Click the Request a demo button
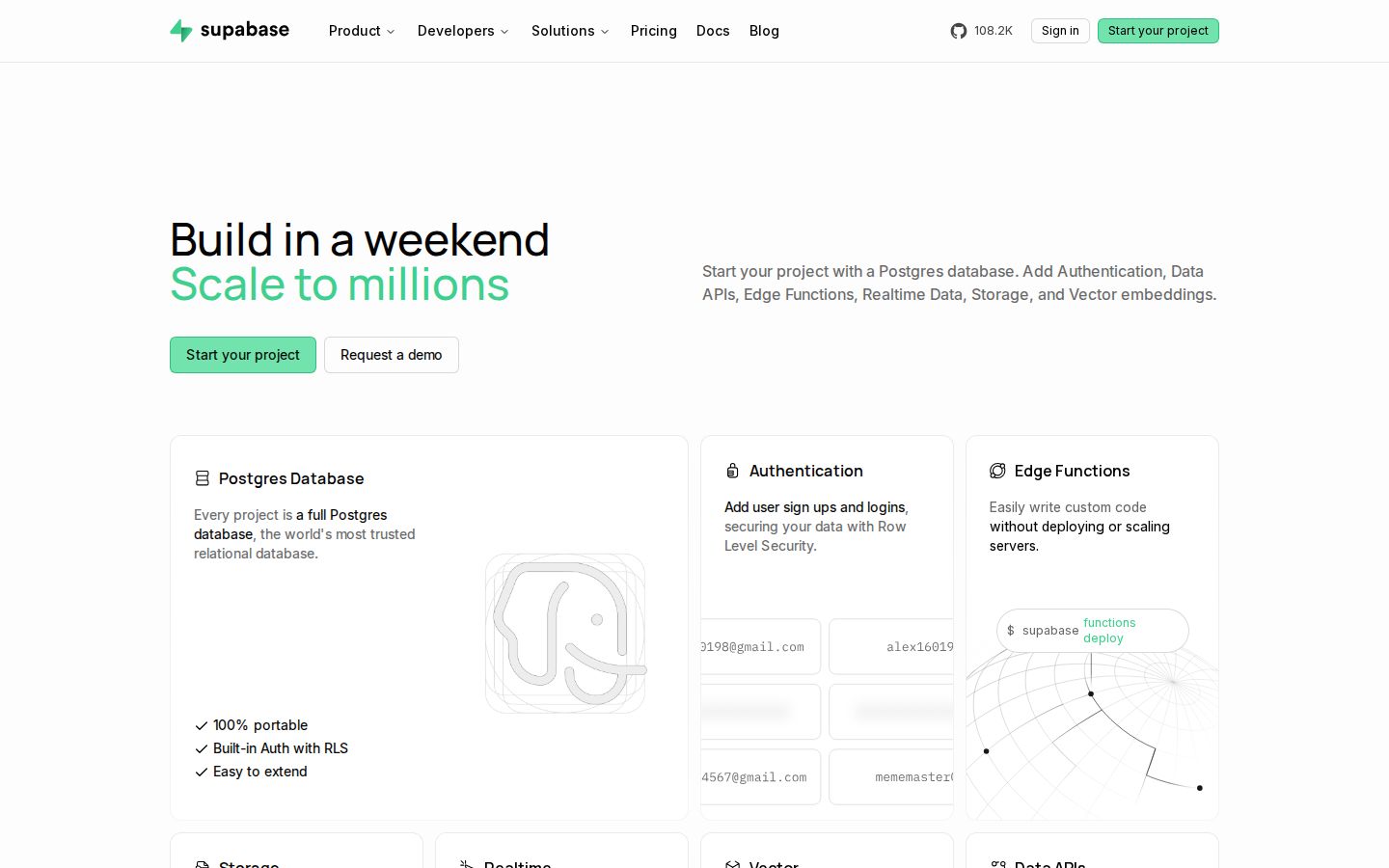This screenshot has height=868, width=1389. tap(392, 355)
